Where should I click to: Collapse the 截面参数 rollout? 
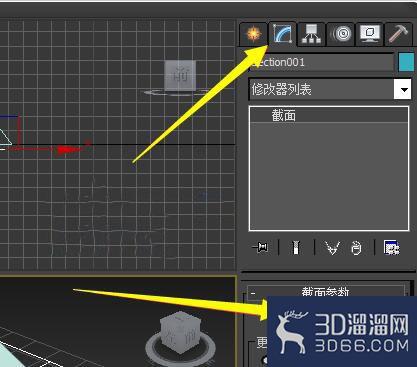[x=326, y=292]
